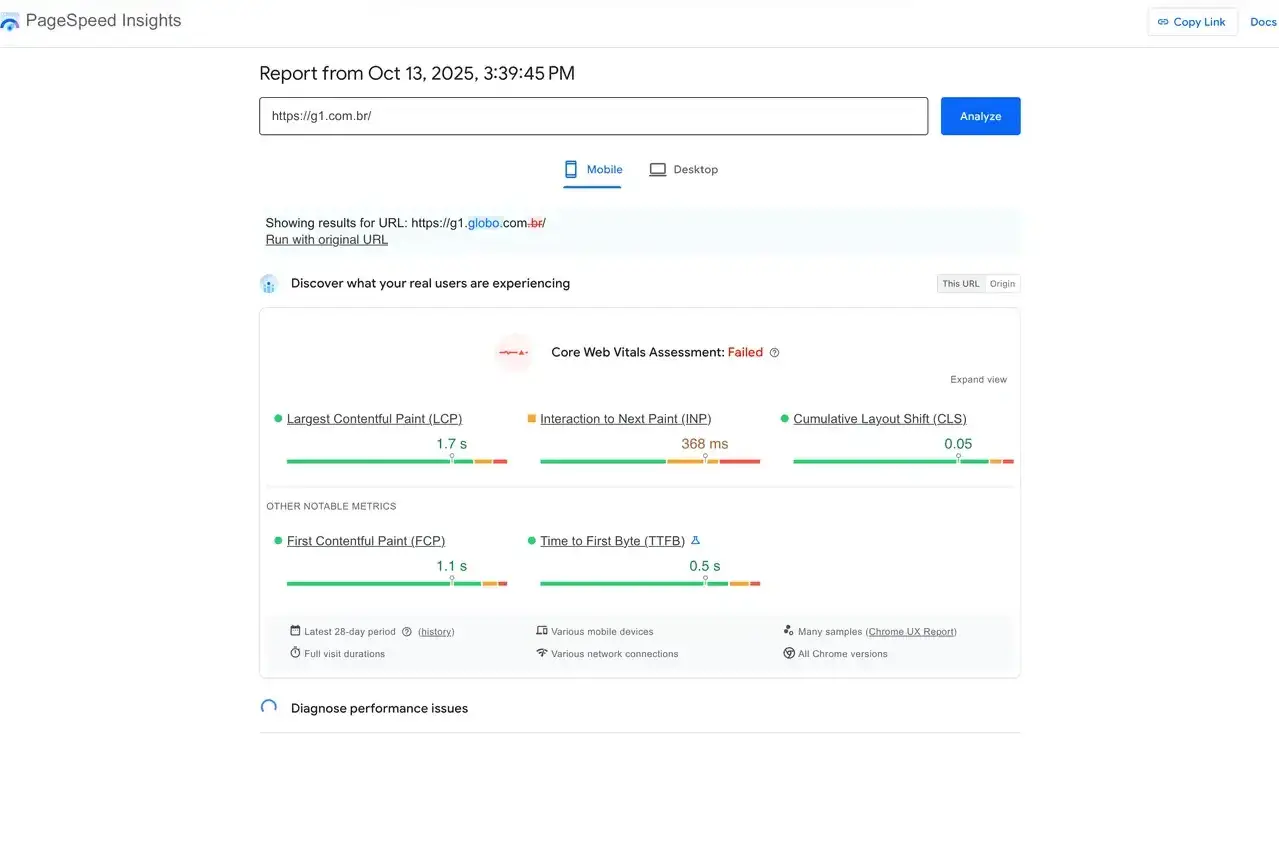Open the "Run with original URL" link

point(326,239)
